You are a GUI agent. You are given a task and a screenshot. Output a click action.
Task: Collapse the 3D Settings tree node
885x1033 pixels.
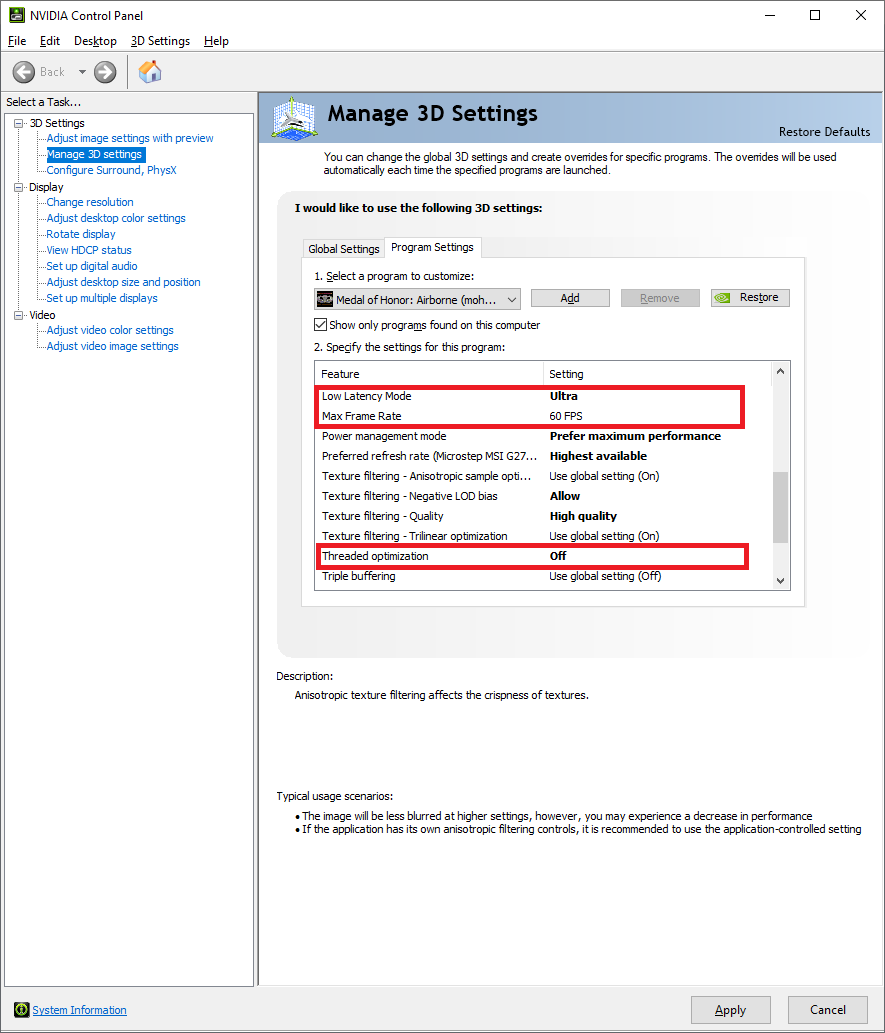[x=18, y=123]
